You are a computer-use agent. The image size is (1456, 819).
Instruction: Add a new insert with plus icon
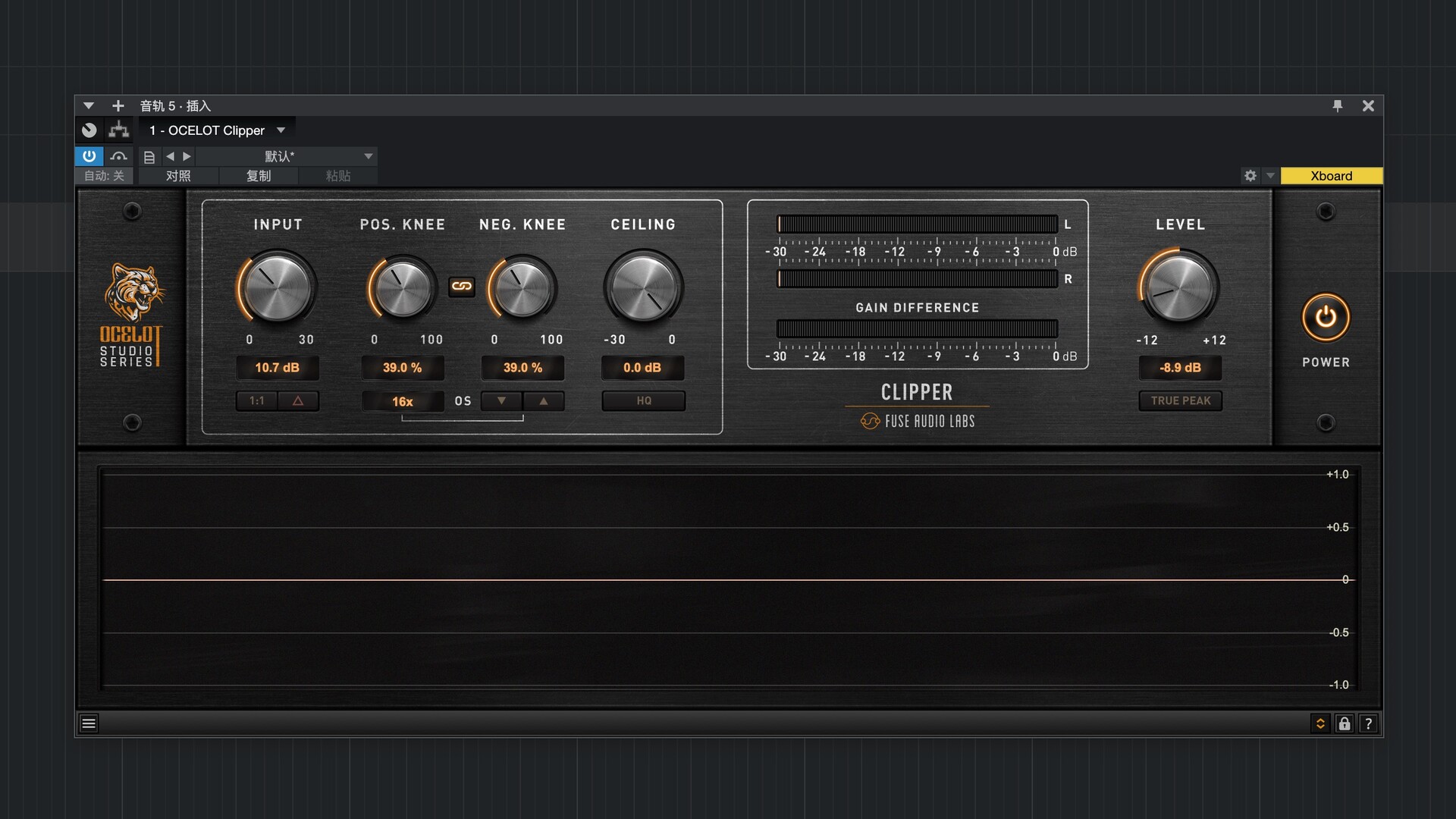click(118, 105)
